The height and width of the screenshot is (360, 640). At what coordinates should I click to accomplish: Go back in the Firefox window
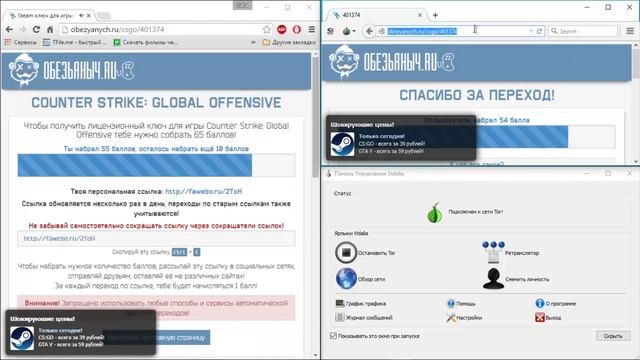click(369, 31)
